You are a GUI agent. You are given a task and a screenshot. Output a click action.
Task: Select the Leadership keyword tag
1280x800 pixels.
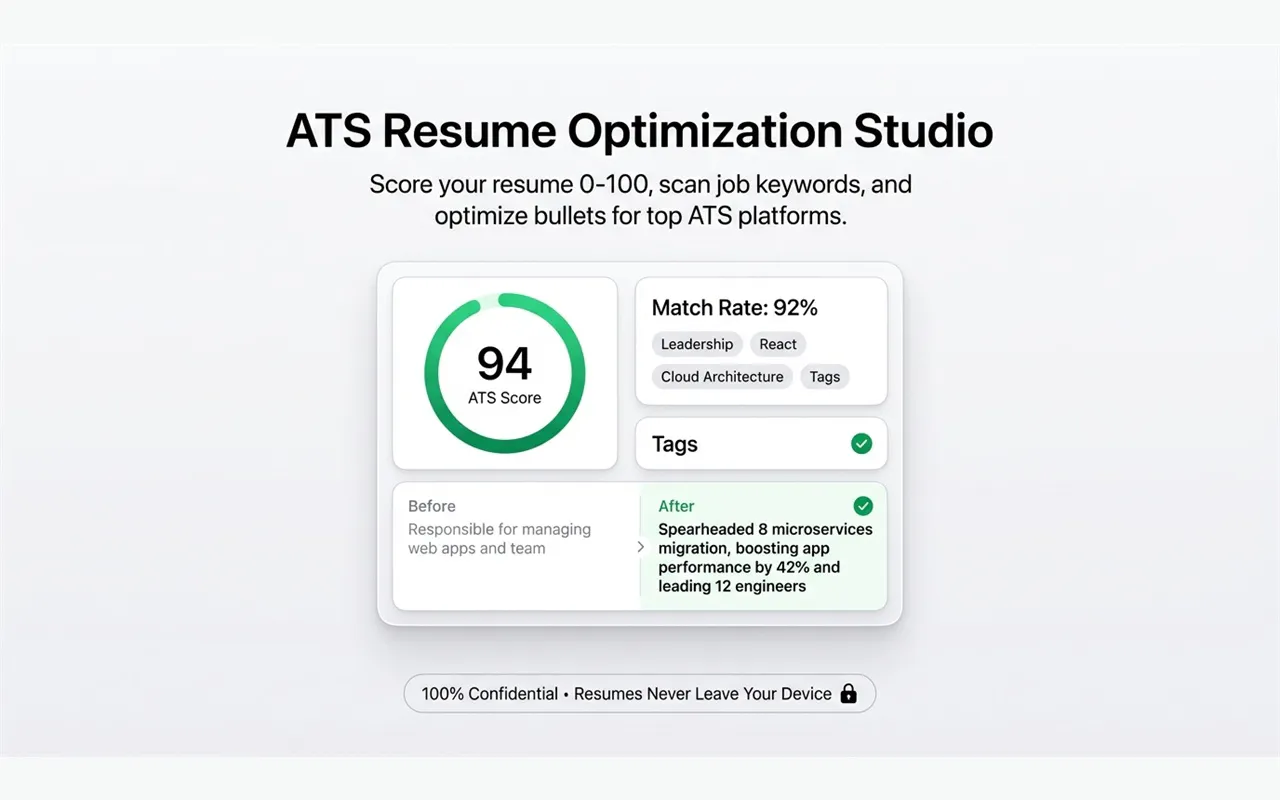[697, 344]
